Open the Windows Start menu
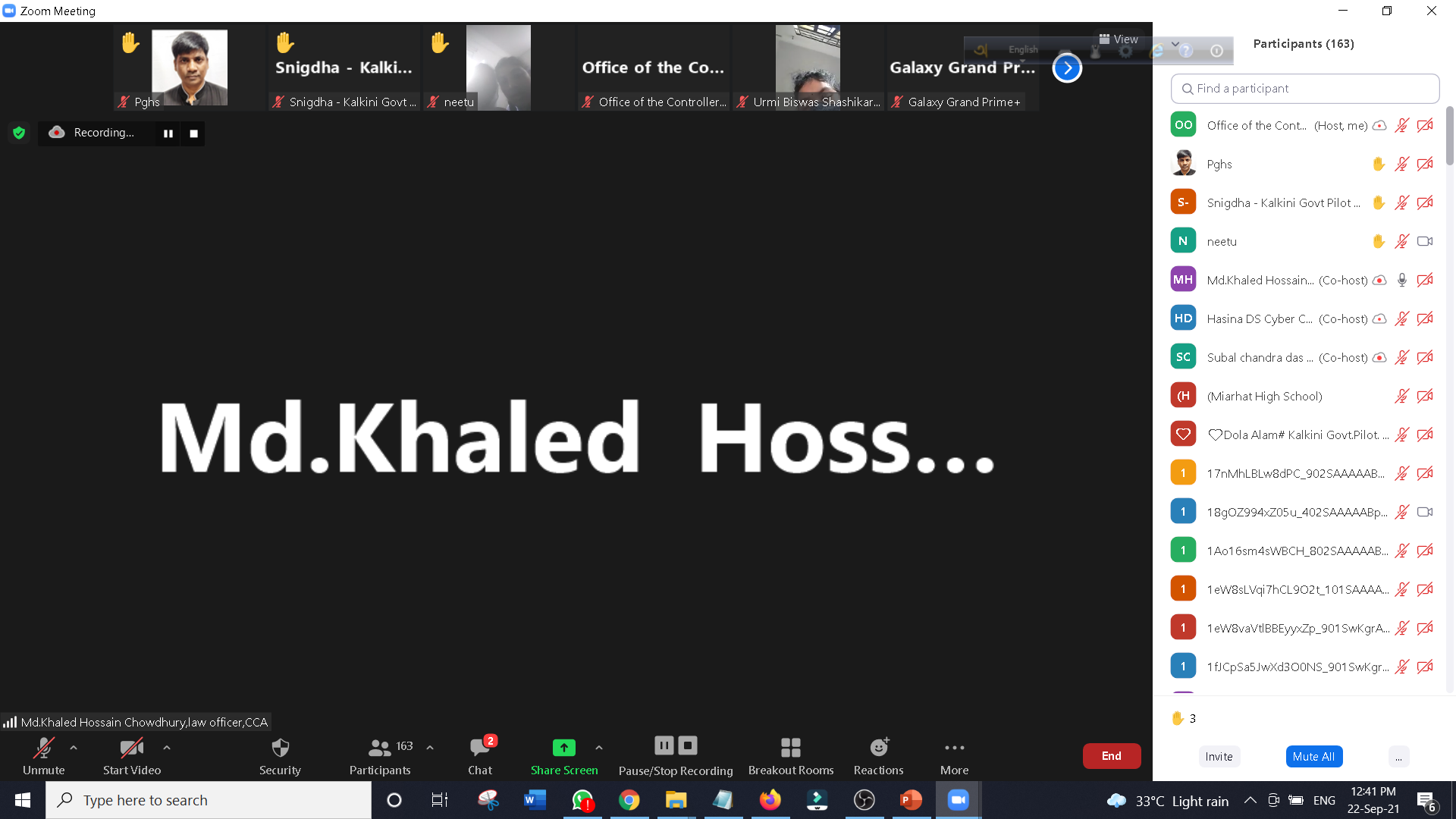The image size is (1456, 819). pyautogui.click(x=23, y=800)
